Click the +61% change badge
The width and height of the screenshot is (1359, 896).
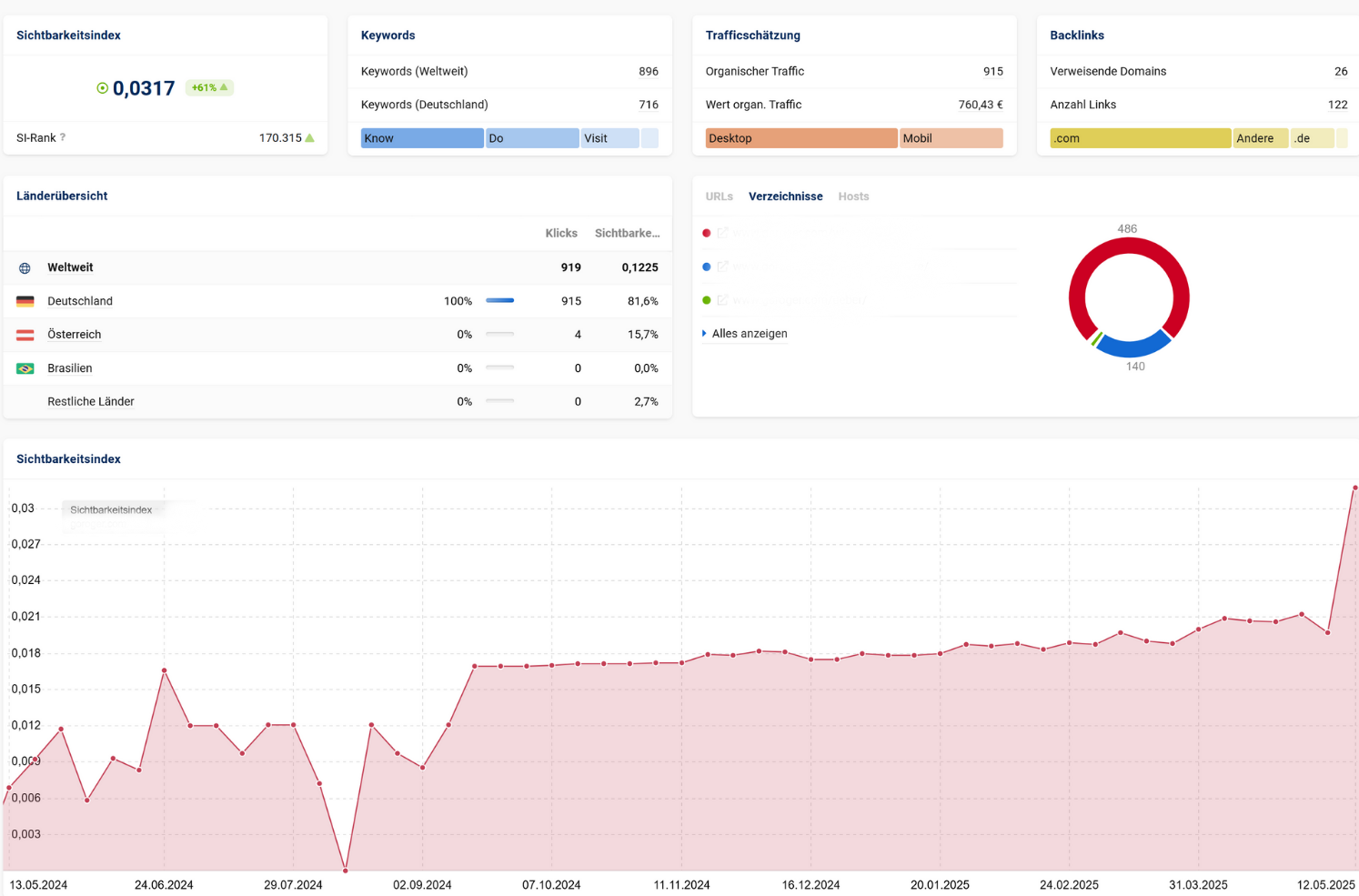coord(209,87)
